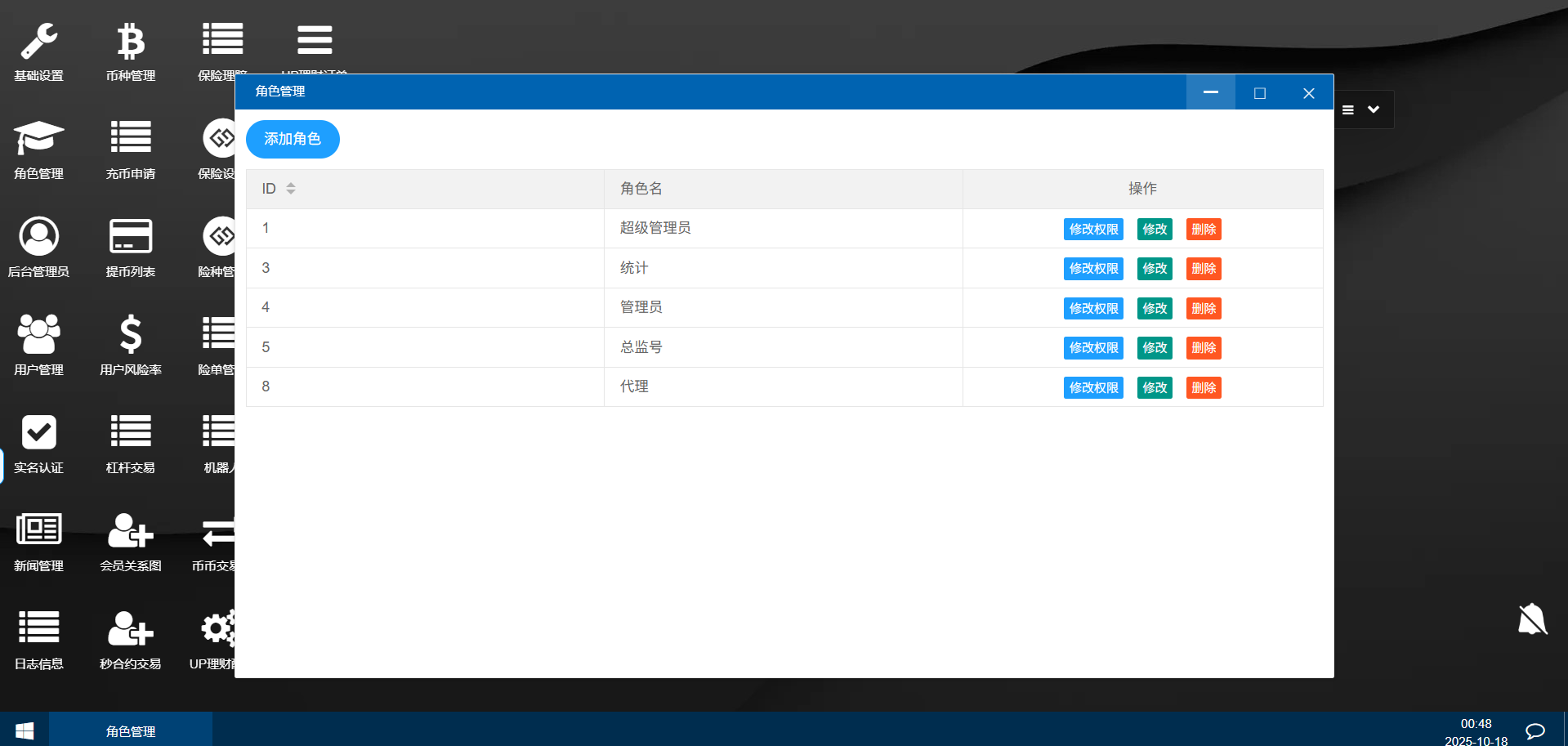Toggle the muted notification bell
The image size is (1568, 746).
point(1532,619)
